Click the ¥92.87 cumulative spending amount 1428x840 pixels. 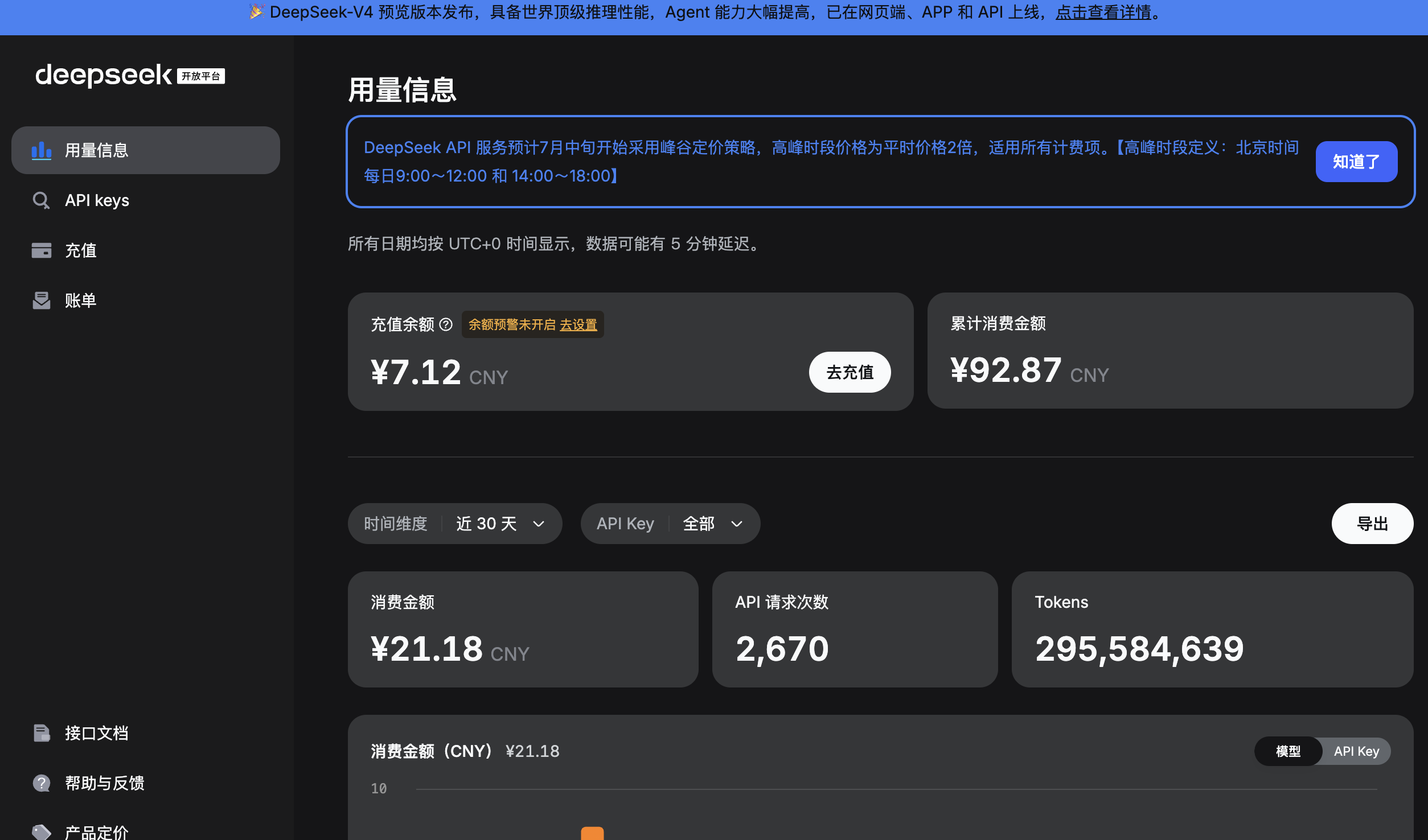click(x=1006, y=370)
